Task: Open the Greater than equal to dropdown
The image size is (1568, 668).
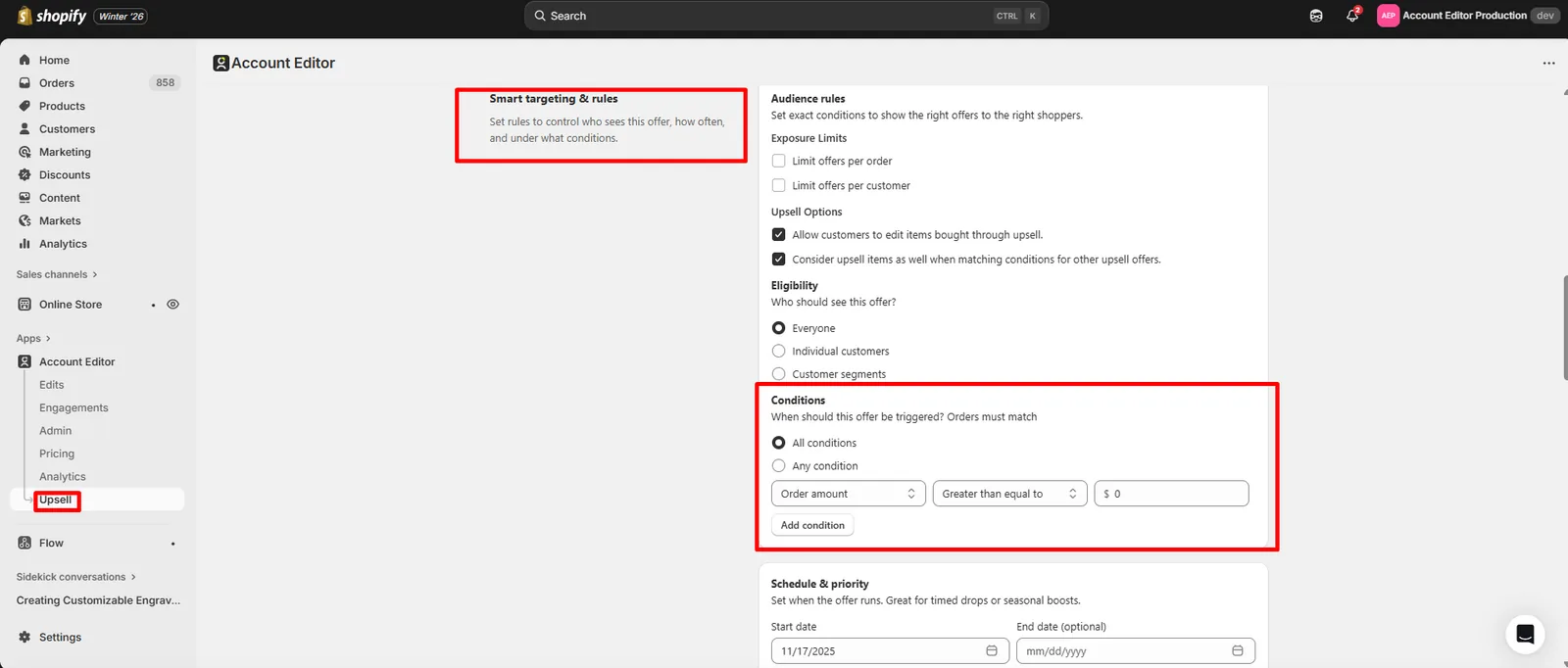Action: tap(1009, 494)
